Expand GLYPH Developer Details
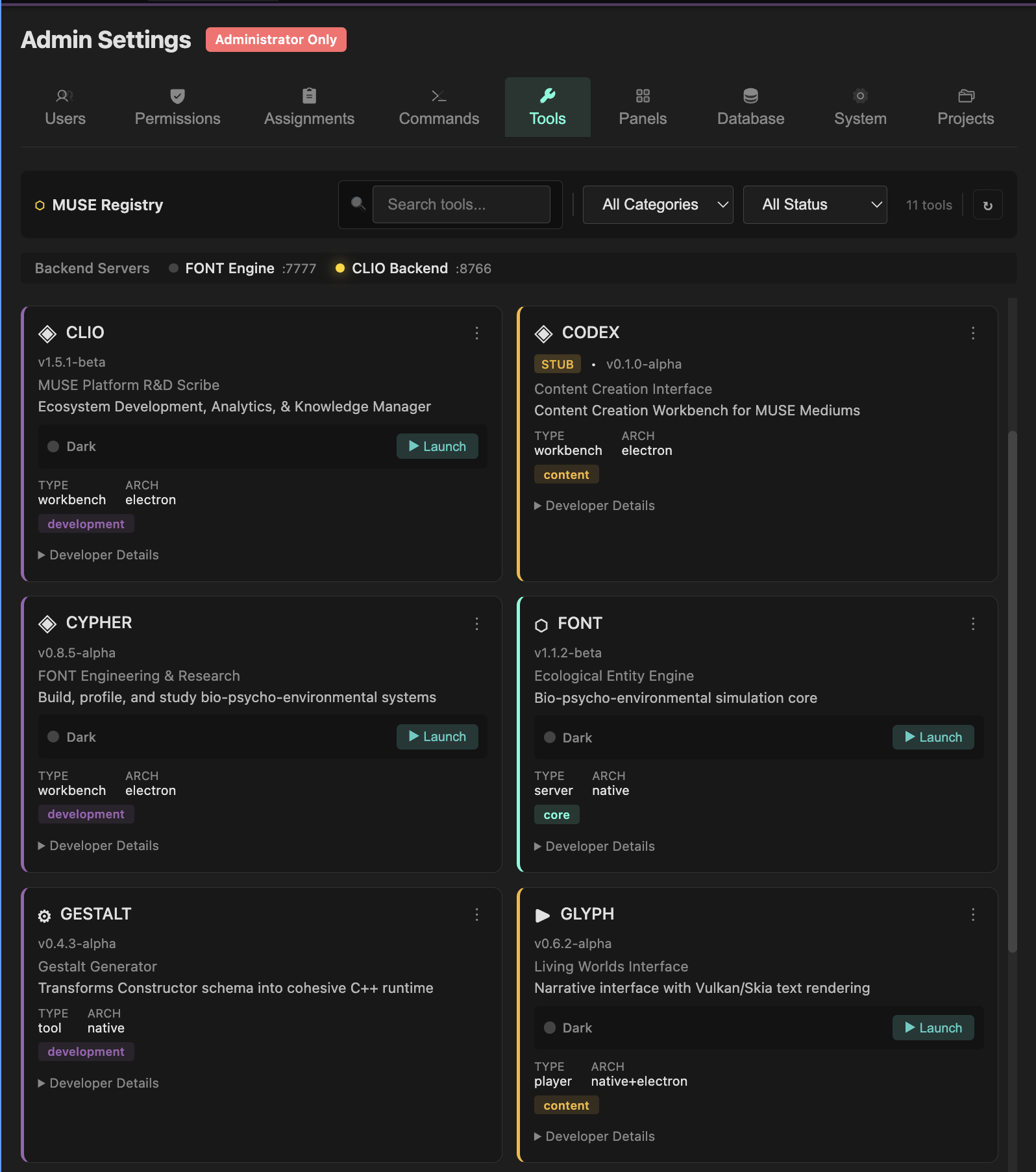1036x1172 pixels. pos(595,1136)
